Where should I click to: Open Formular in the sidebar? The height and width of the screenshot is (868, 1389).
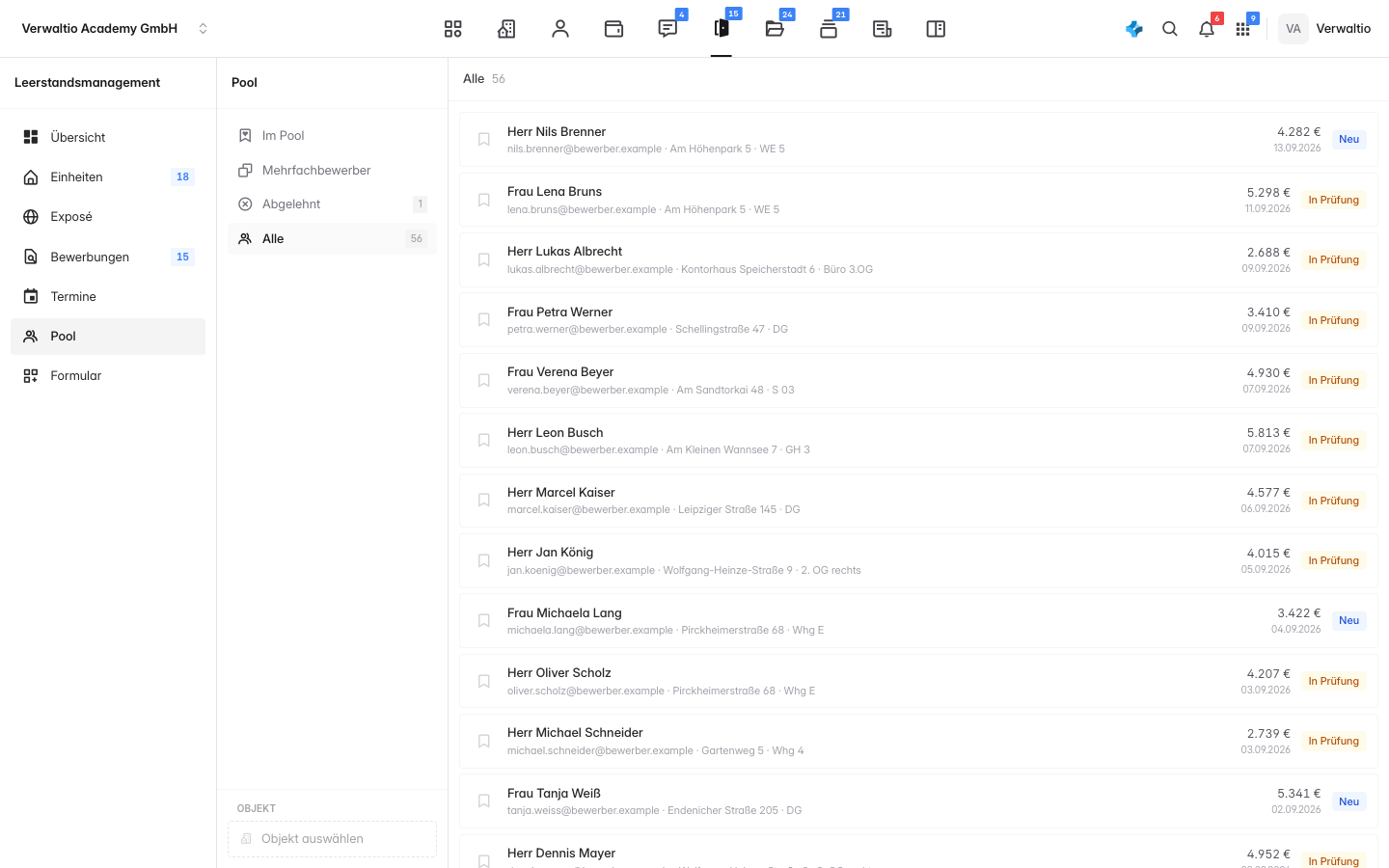point(108,376)
